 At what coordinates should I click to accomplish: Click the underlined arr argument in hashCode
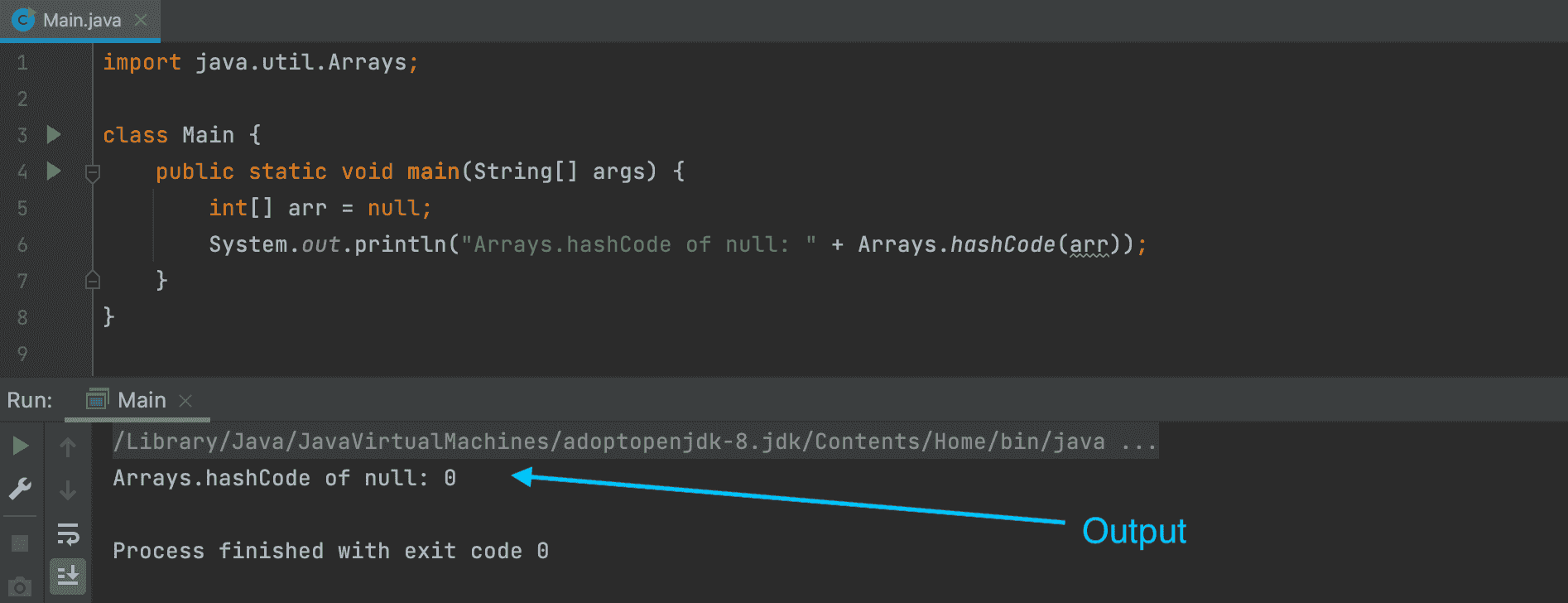(x=1089, y=244)
